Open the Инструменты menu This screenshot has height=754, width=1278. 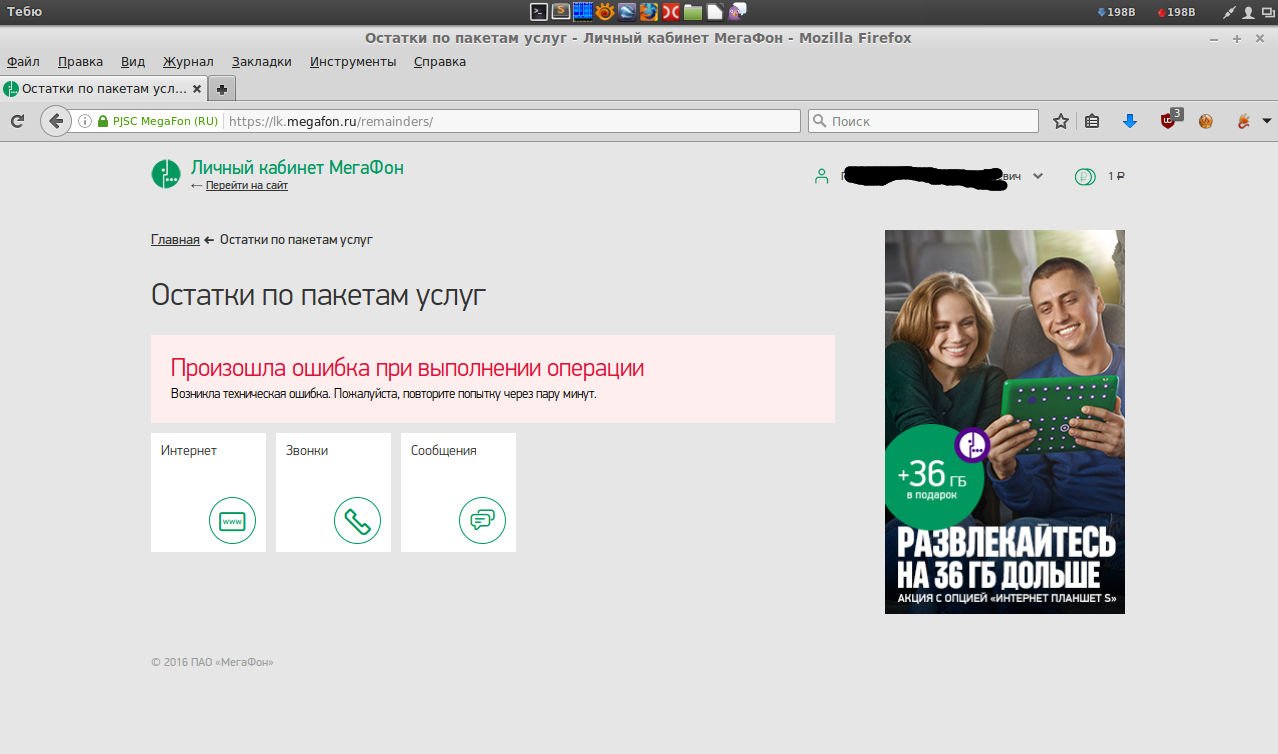(352, 61)
